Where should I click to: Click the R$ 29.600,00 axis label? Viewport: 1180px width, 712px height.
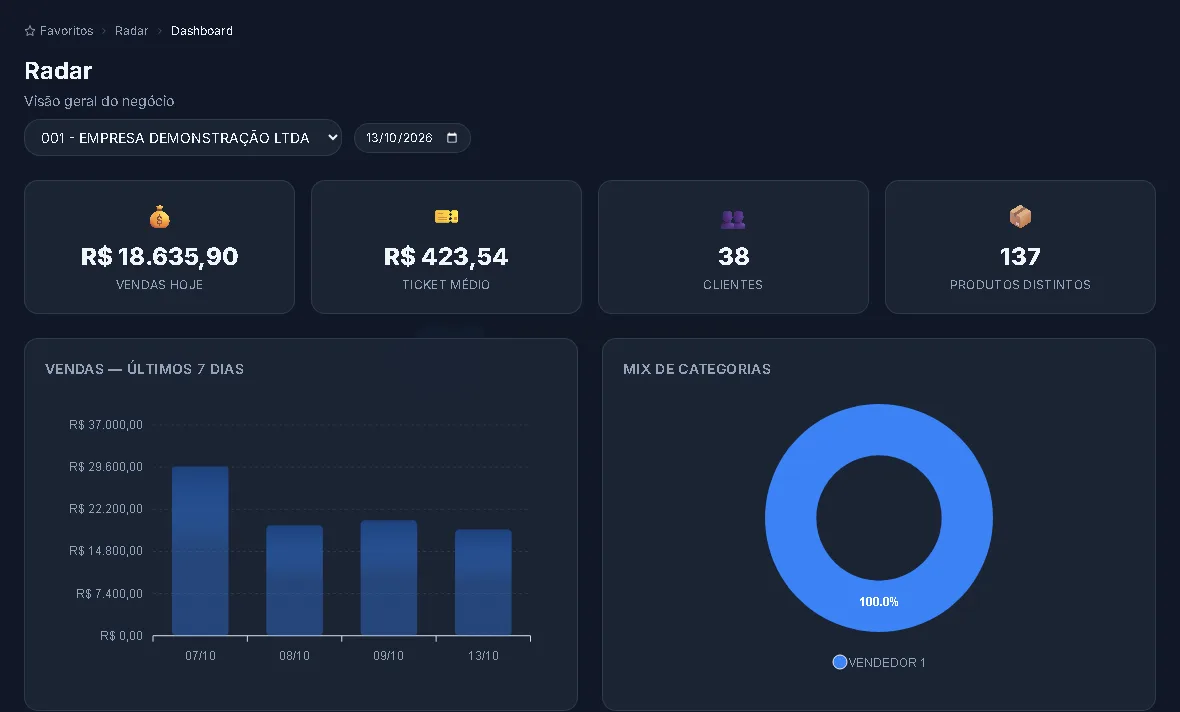pos(105,467)
